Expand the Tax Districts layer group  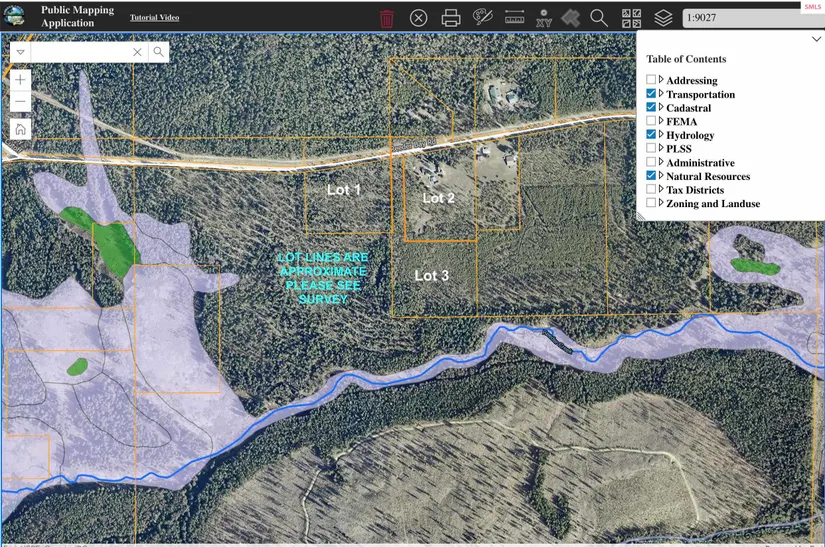(x=661, y=189)
